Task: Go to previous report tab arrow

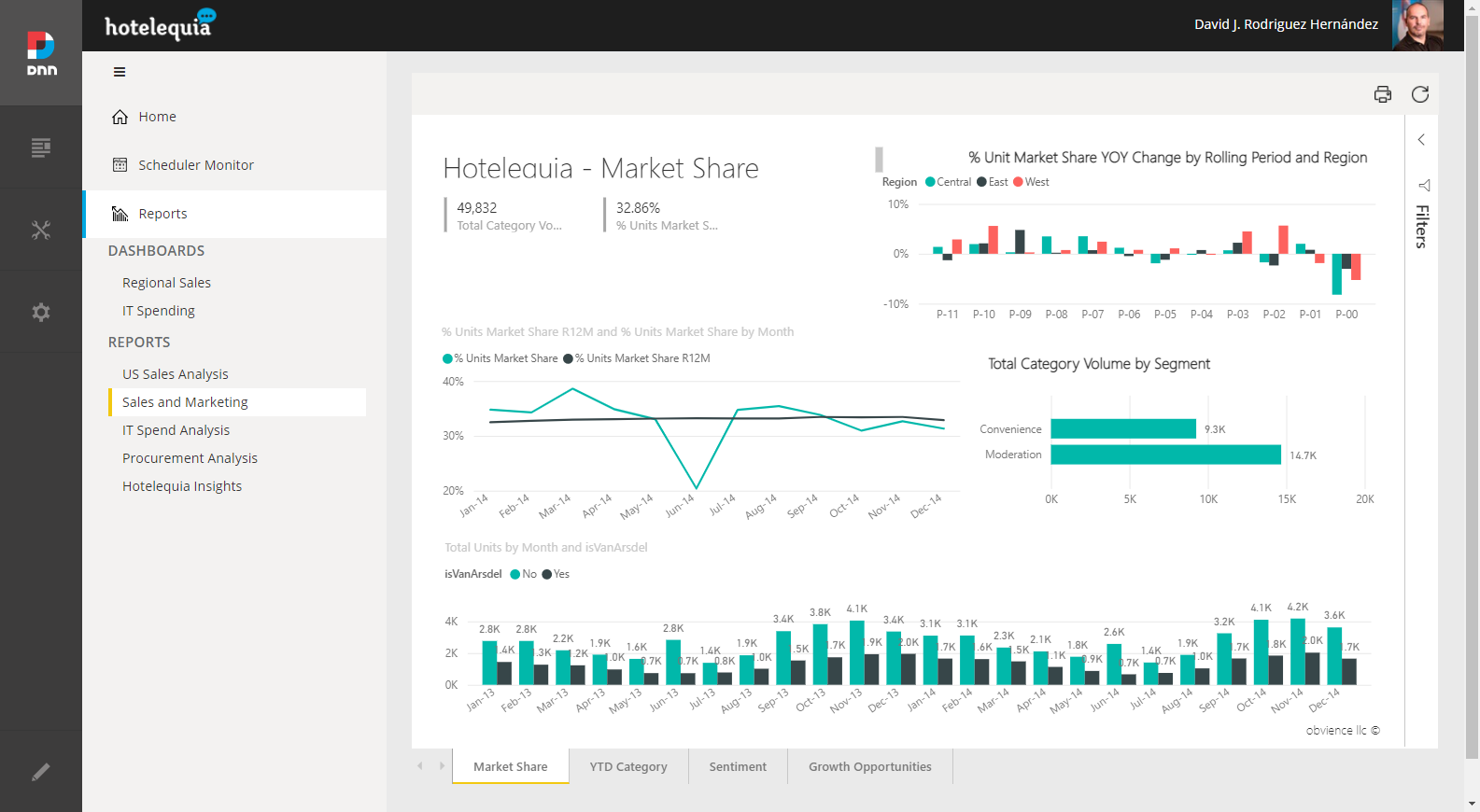Action: [420, 766]
